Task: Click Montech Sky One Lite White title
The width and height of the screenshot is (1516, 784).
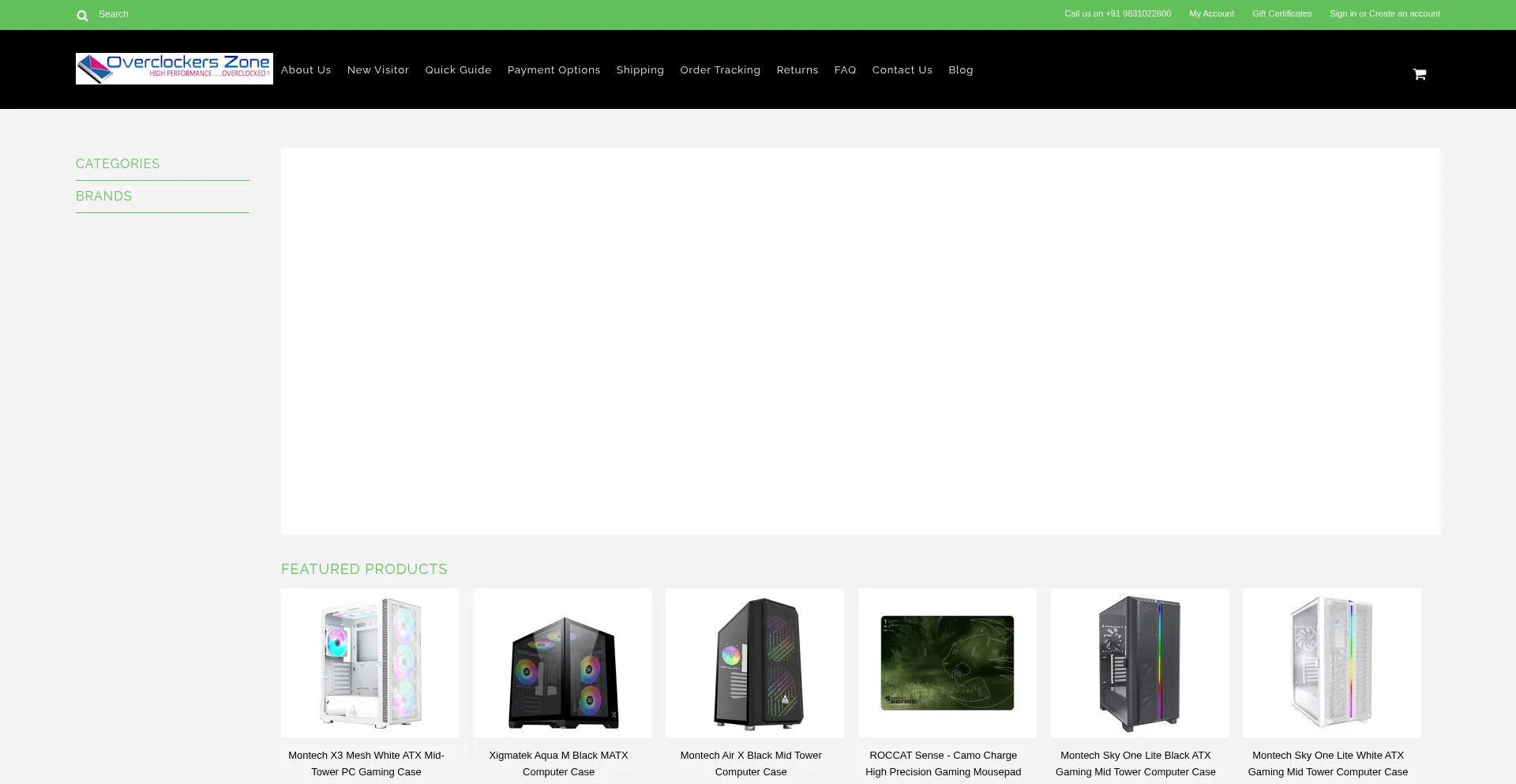Action: (x=1328, y=763)
